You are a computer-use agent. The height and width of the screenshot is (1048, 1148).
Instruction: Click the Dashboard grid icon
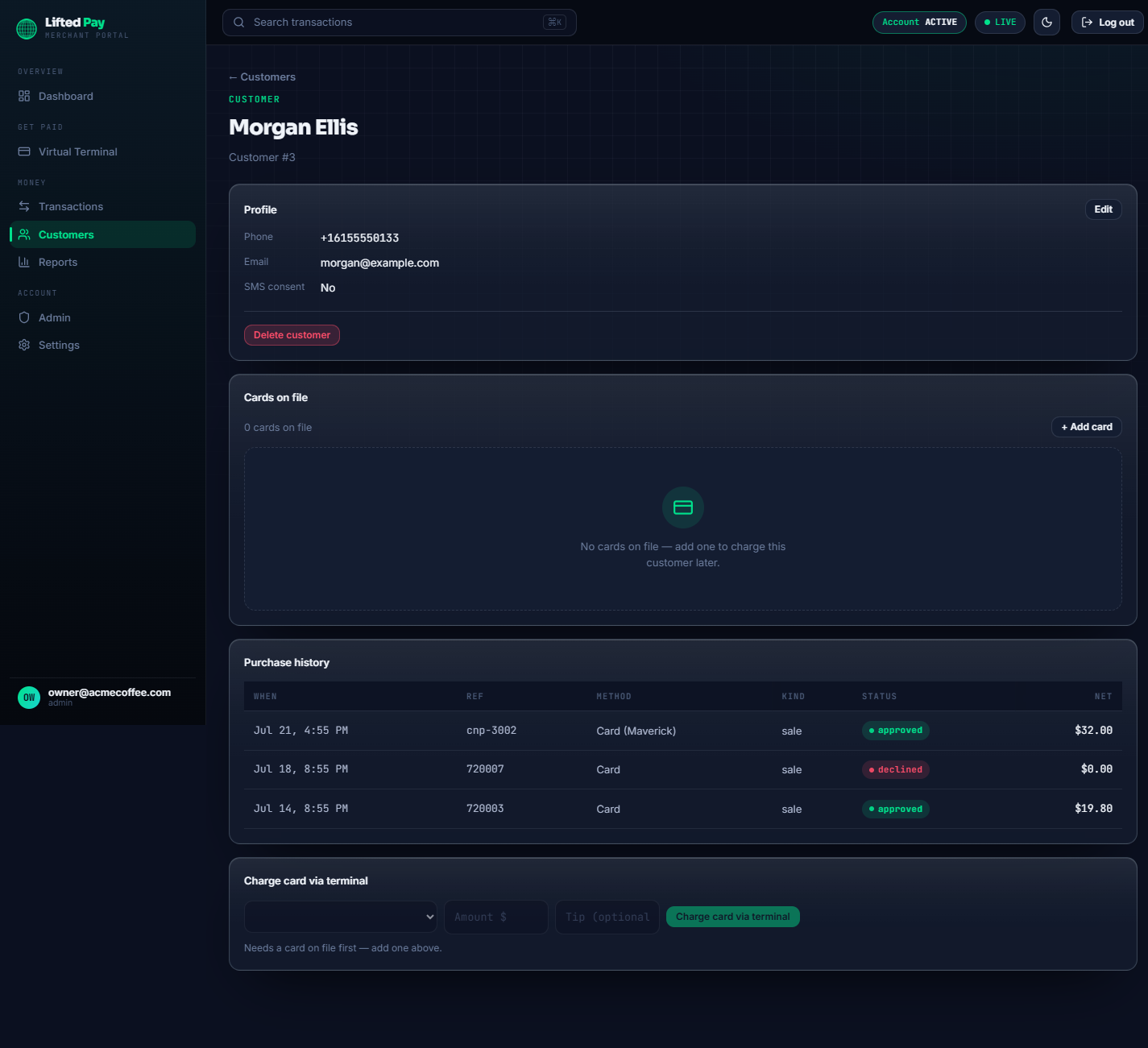[24, 96]
